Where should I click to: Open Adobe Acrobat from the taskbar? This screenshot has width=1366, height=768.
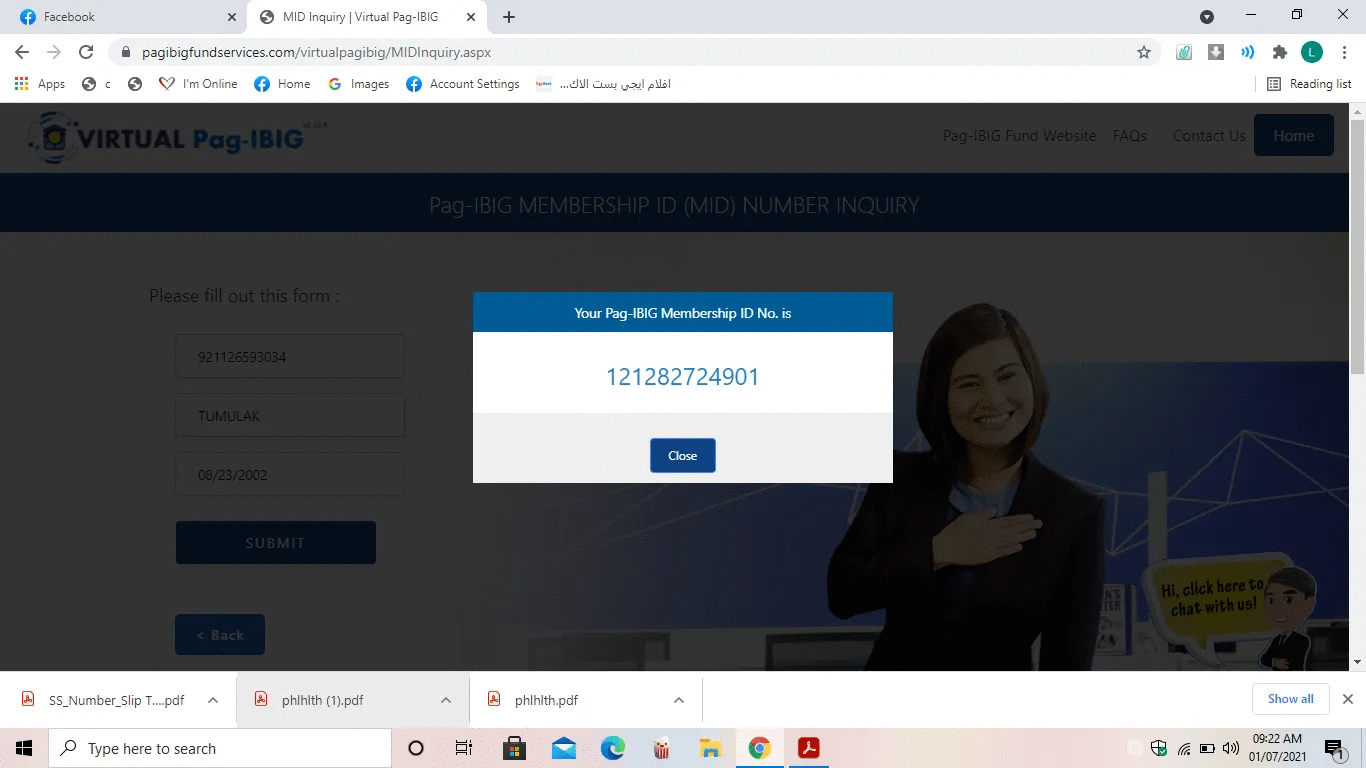coord(808,748)
